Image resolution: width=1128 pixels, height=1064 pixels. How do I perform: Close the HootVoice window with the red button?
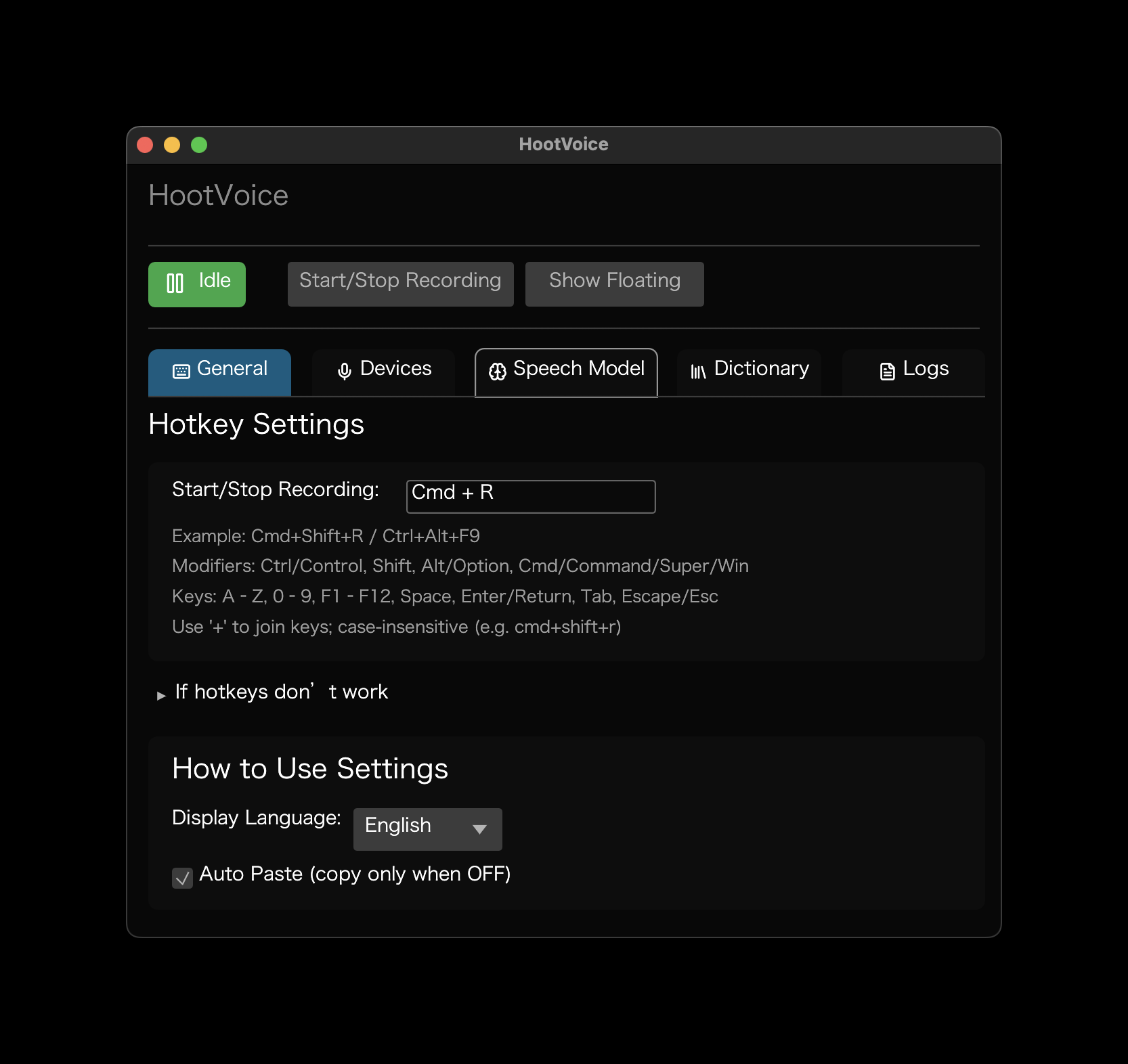145,145
